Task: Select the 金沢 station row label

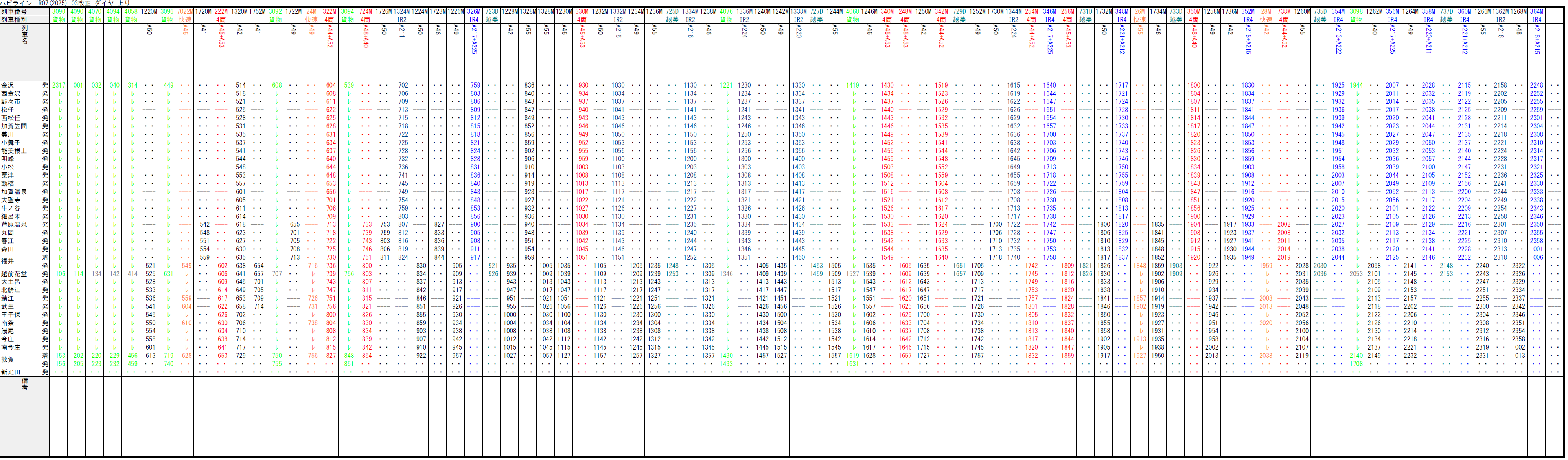Action: (7, 86)
